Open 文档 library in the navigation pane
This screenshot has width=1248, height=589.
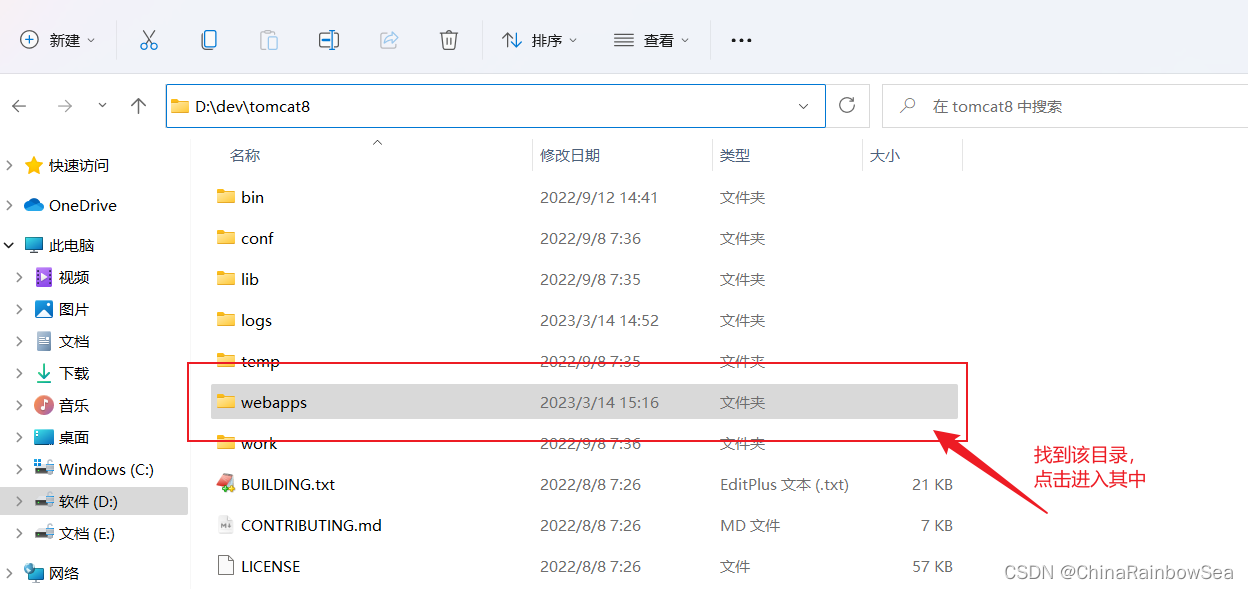pos(74,341)
